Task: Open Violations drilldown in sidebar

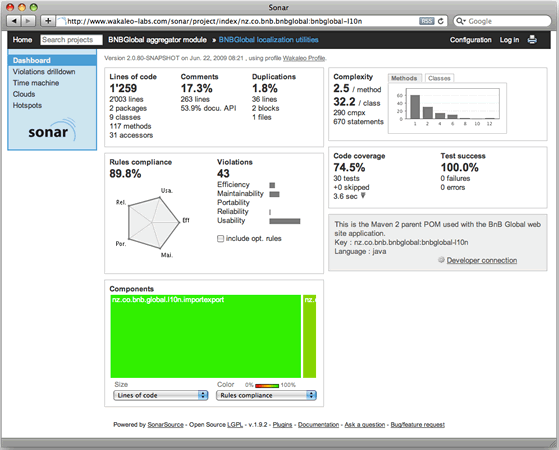Action: point(44,72)
